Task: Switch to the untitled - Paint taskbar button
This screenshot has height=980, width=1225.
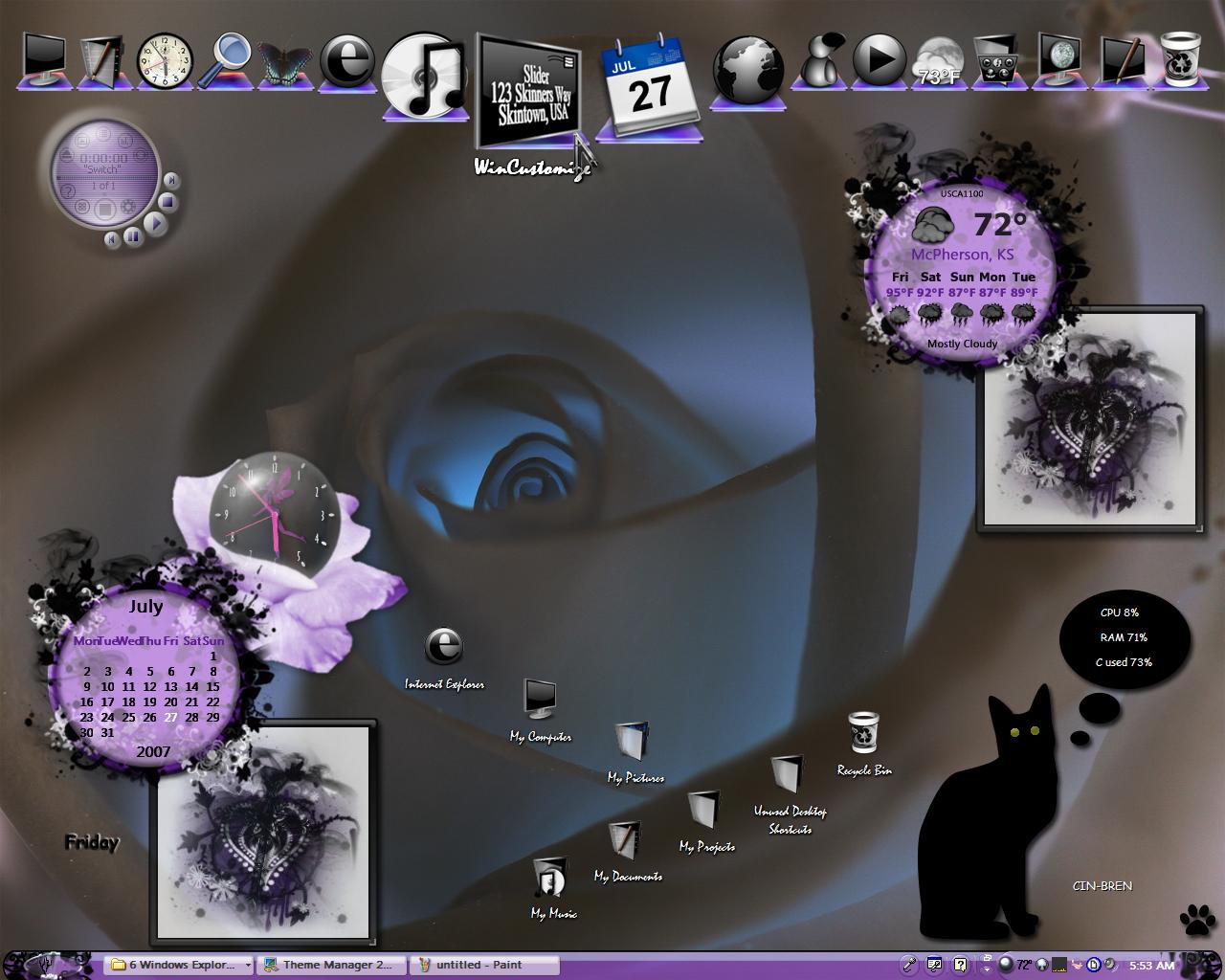Action: [483, 965]
